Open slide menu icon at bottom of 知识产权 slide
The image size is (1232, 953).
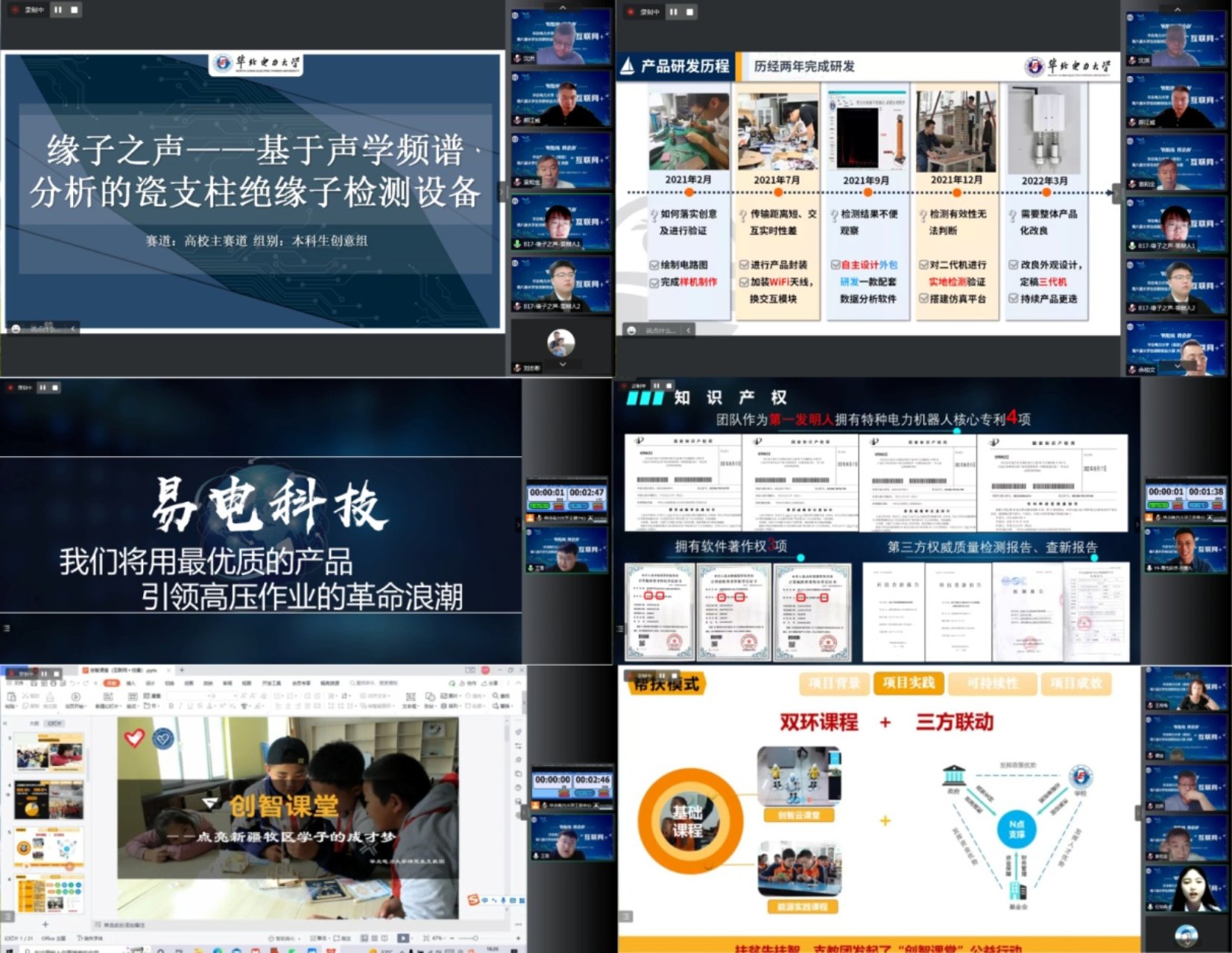pyautogui.click(x=620, y=629)
